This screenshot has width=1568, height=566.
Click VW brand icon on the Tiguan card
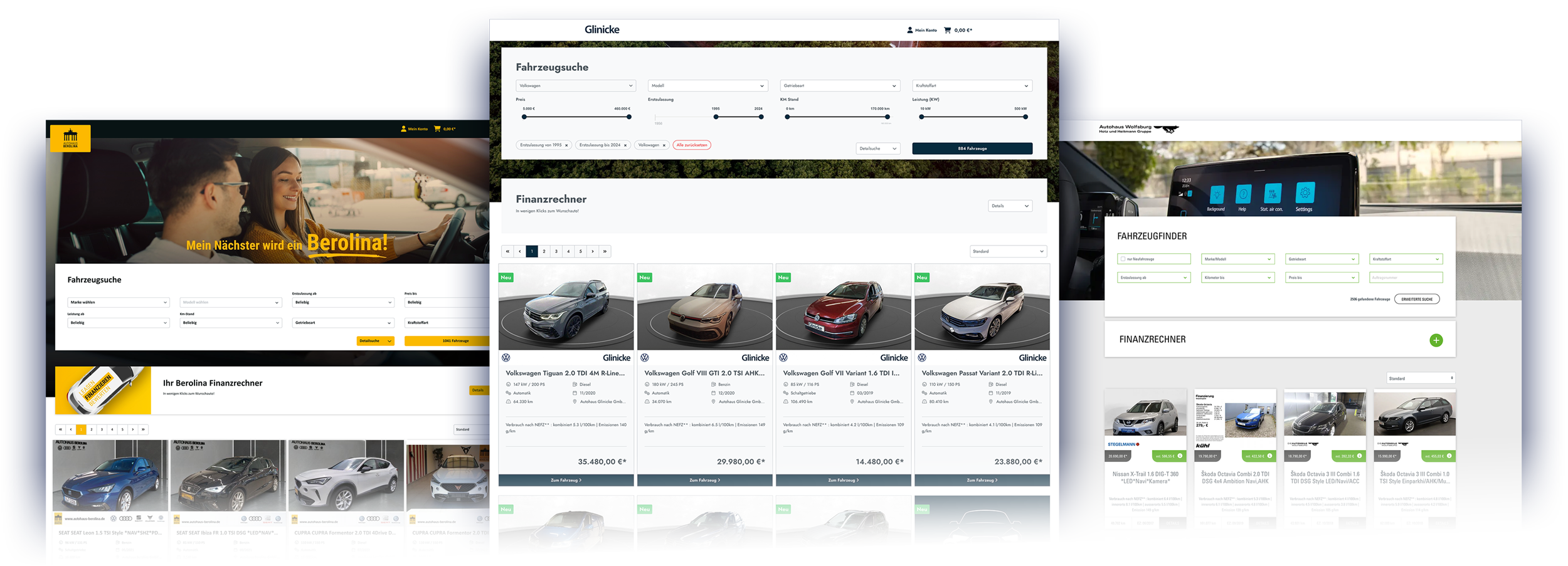pos(506,358)
